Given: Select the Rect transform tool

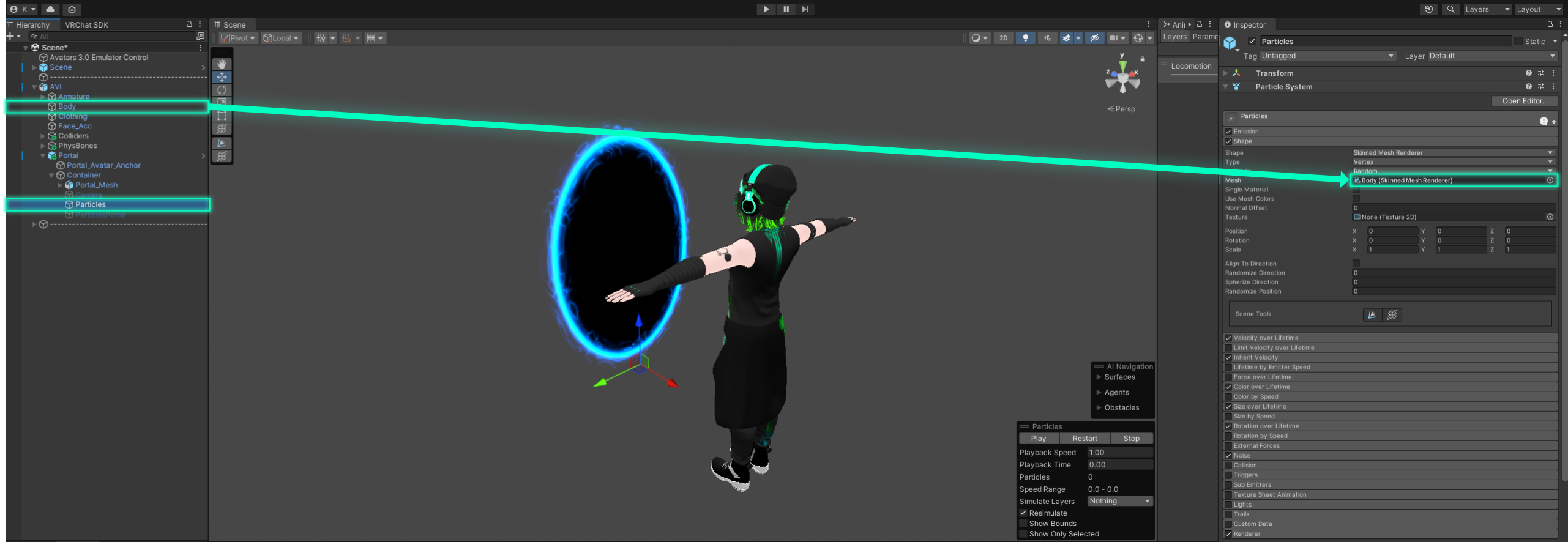Looking at the screenshot, I should 222,116.
